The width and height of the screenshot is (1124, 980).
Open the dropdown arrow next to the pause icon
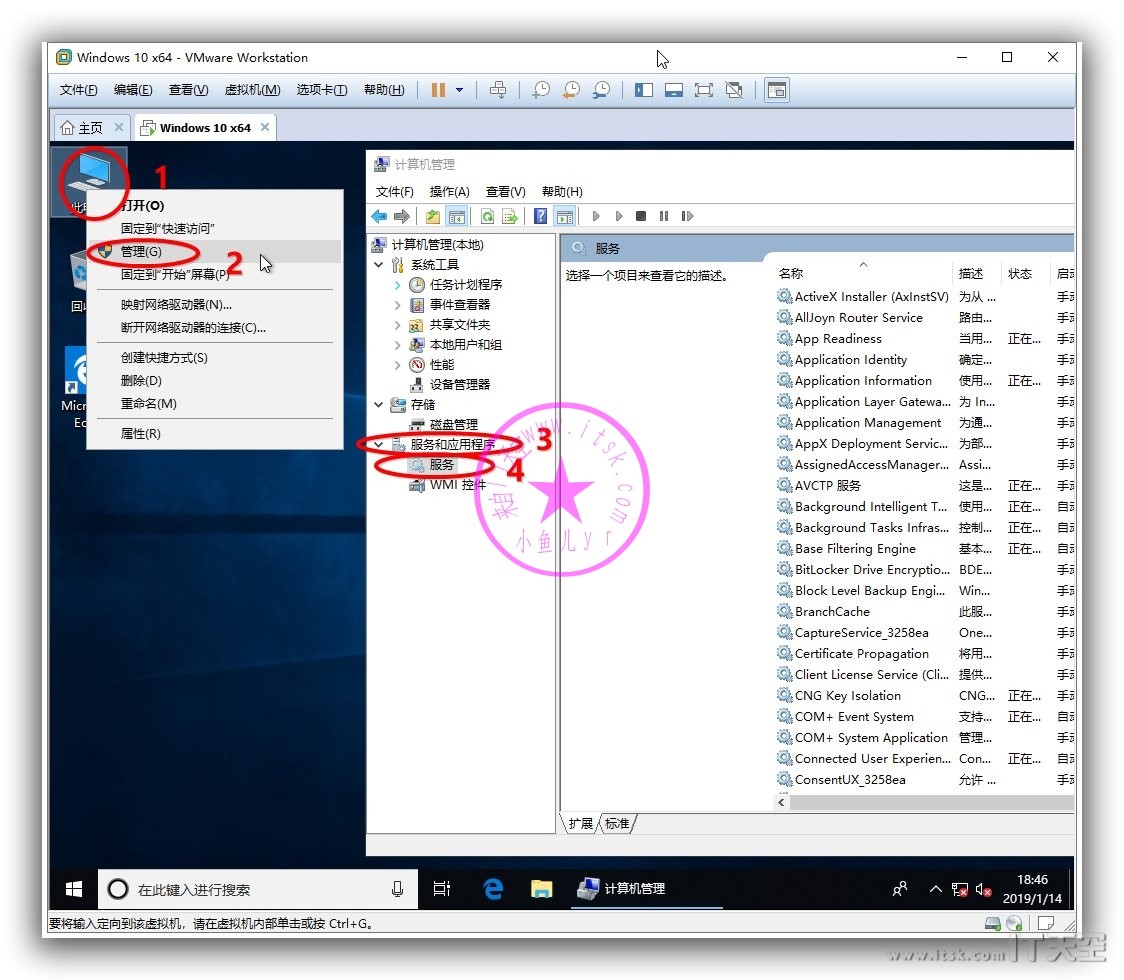click(x=459, y=90)
